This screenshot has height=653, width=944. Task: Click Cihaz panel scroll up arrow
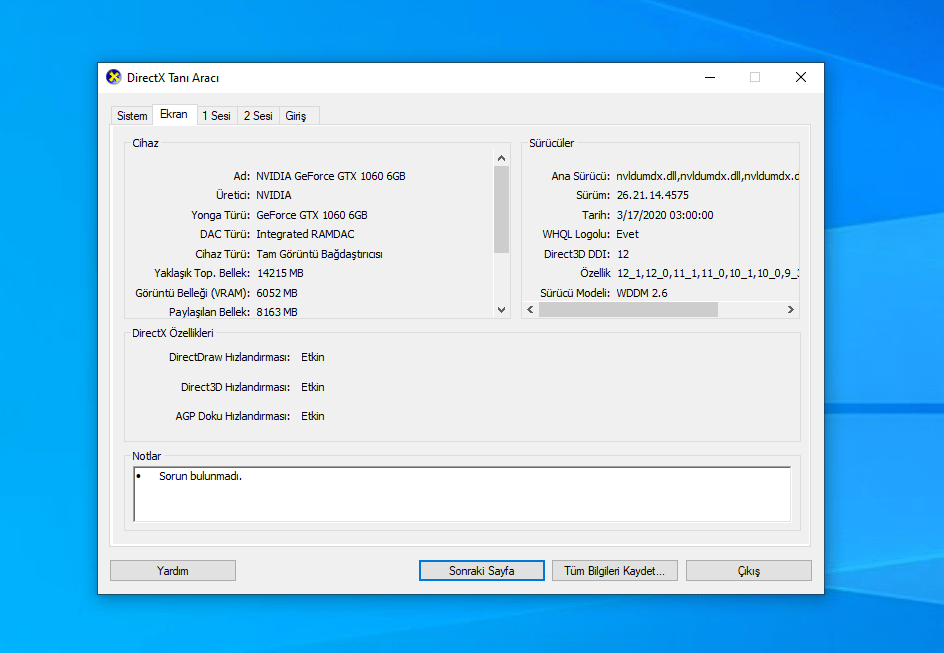[502, 158]
